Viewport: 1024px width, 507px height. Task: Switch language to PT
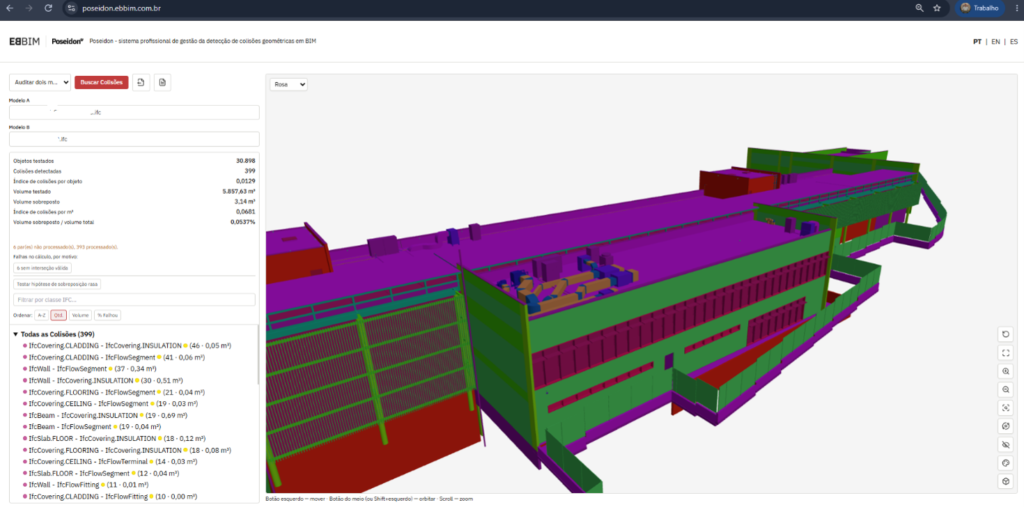(x=977, y=42)
